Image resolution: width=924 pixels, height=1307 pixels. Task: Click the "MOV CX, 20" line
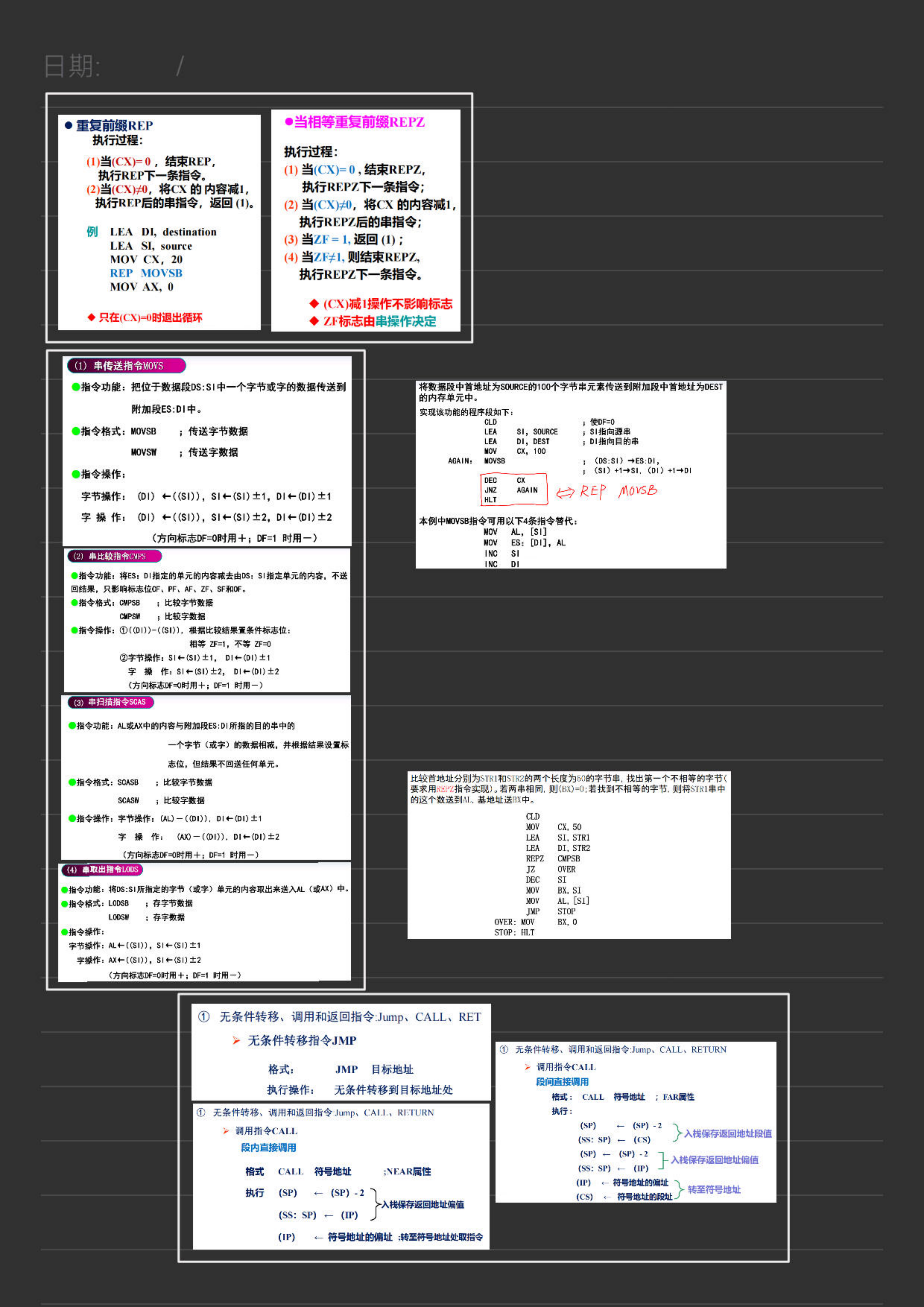(146, 260)
